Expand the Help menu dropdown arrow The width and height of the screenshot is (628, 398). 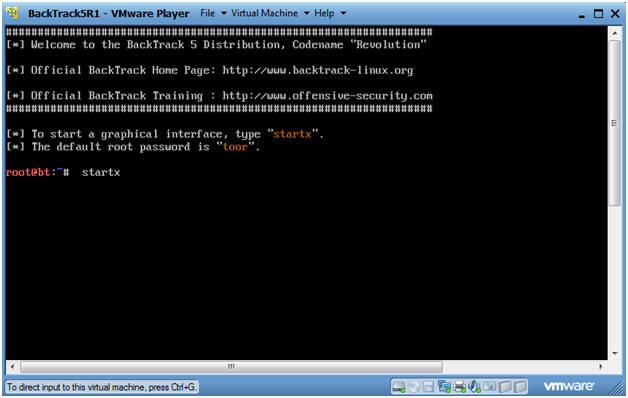(343, 13)
